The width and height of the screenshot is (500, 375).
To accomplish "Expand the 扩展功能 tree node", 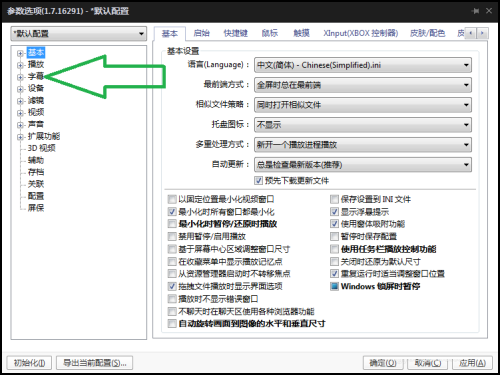I will 20,137.
